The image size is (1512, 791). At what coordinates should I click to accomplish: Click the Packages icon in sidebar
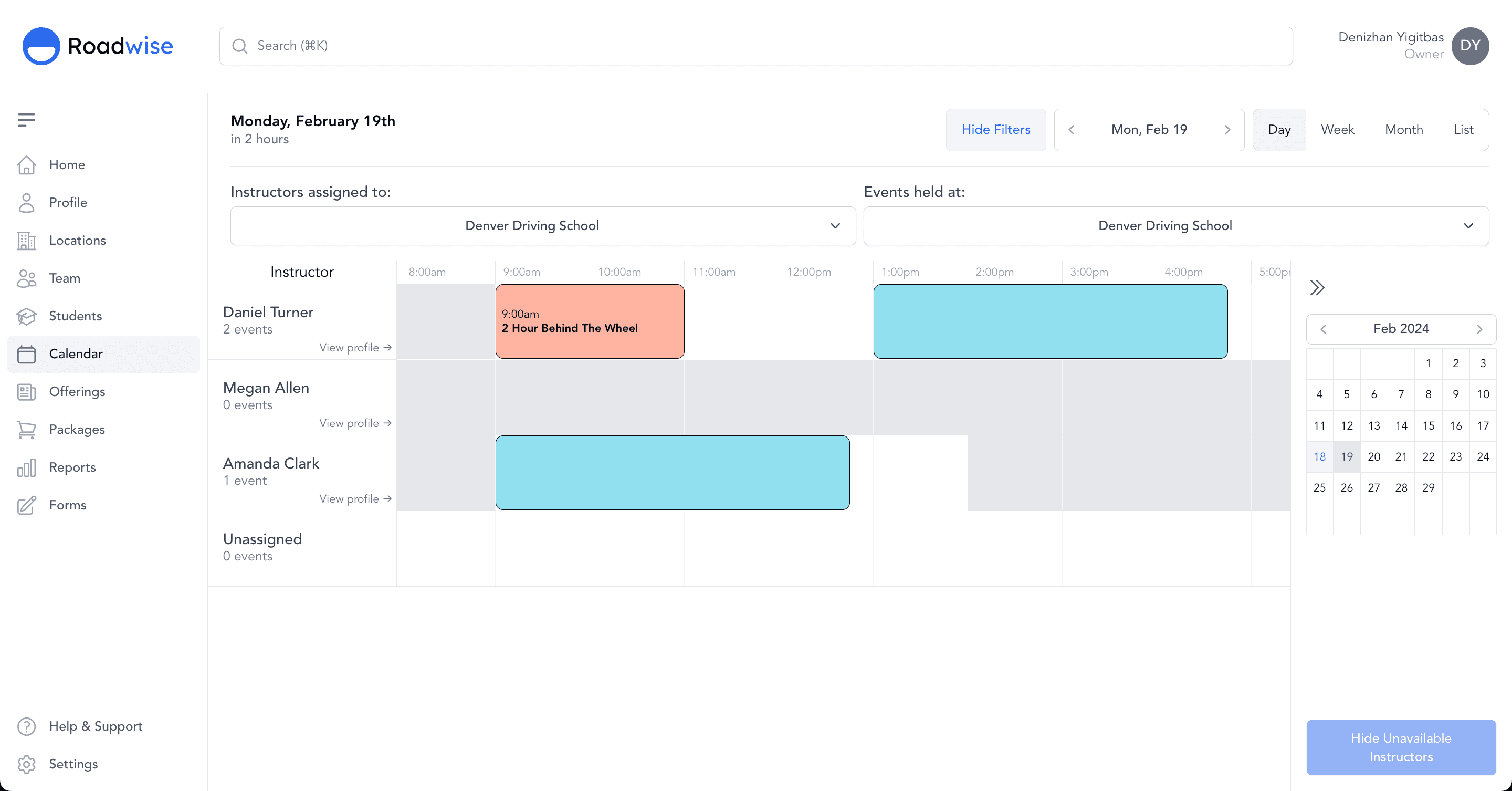[27, 429]
